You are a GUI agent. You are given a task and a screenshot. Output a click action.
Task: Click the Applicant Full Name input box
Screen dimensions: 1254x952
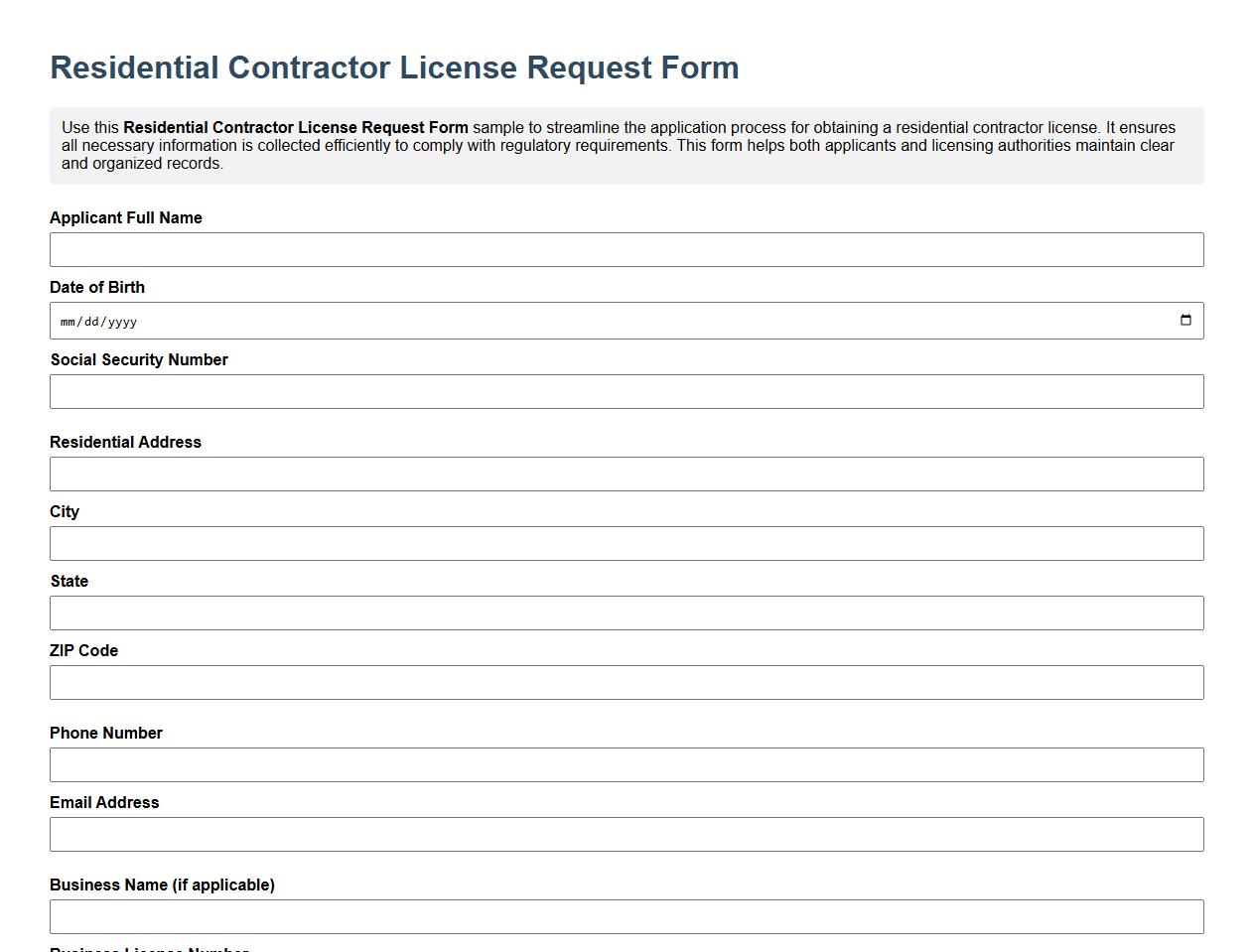[626, 249]
